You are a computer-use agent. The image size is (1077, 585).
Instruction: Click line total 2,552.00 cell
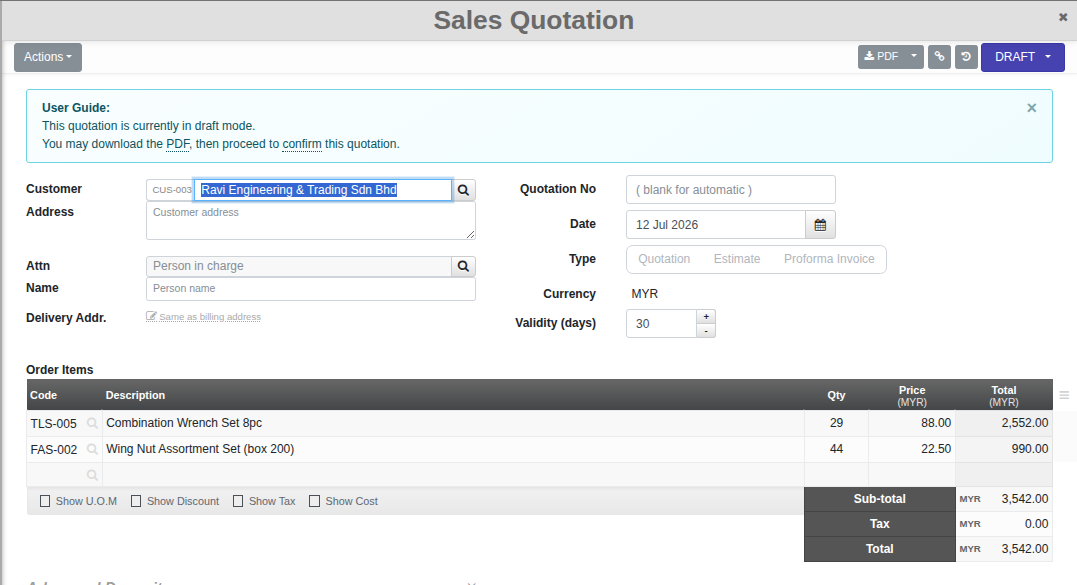(x=1004, y=423)
